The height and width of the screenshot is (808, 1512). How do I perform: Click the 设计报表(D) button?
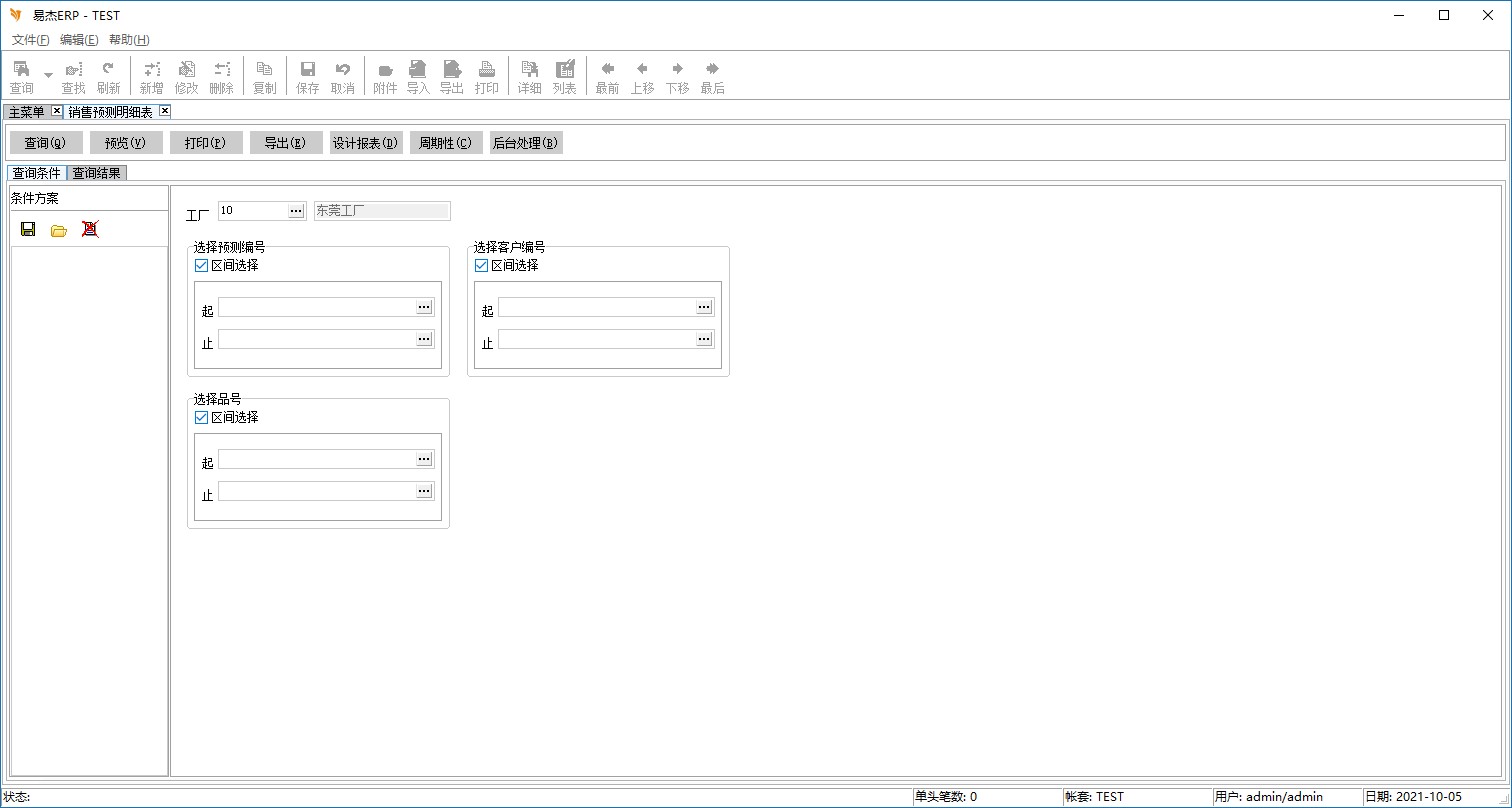click(366, 143)
